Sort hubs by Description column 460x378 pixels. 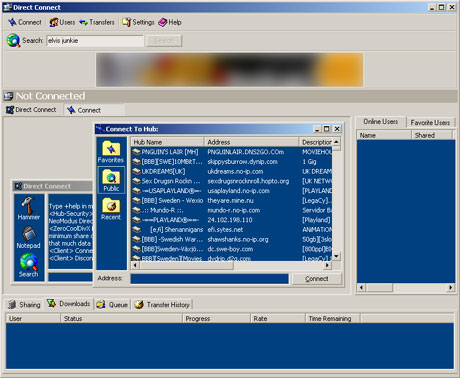(x=315, y=142)
